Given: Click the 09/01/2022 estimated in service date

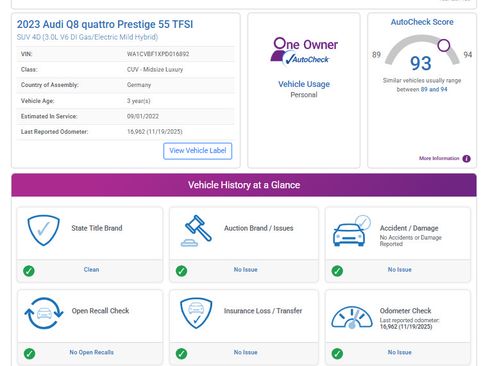Looking at the screenshot, I should [x=143, y=116].
